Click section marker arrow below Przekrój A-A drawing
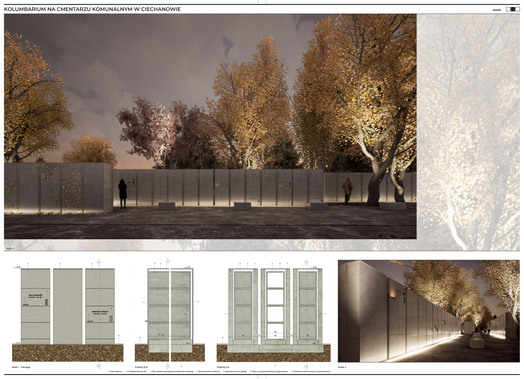The image size is (524, 379). tap(306, 366)
